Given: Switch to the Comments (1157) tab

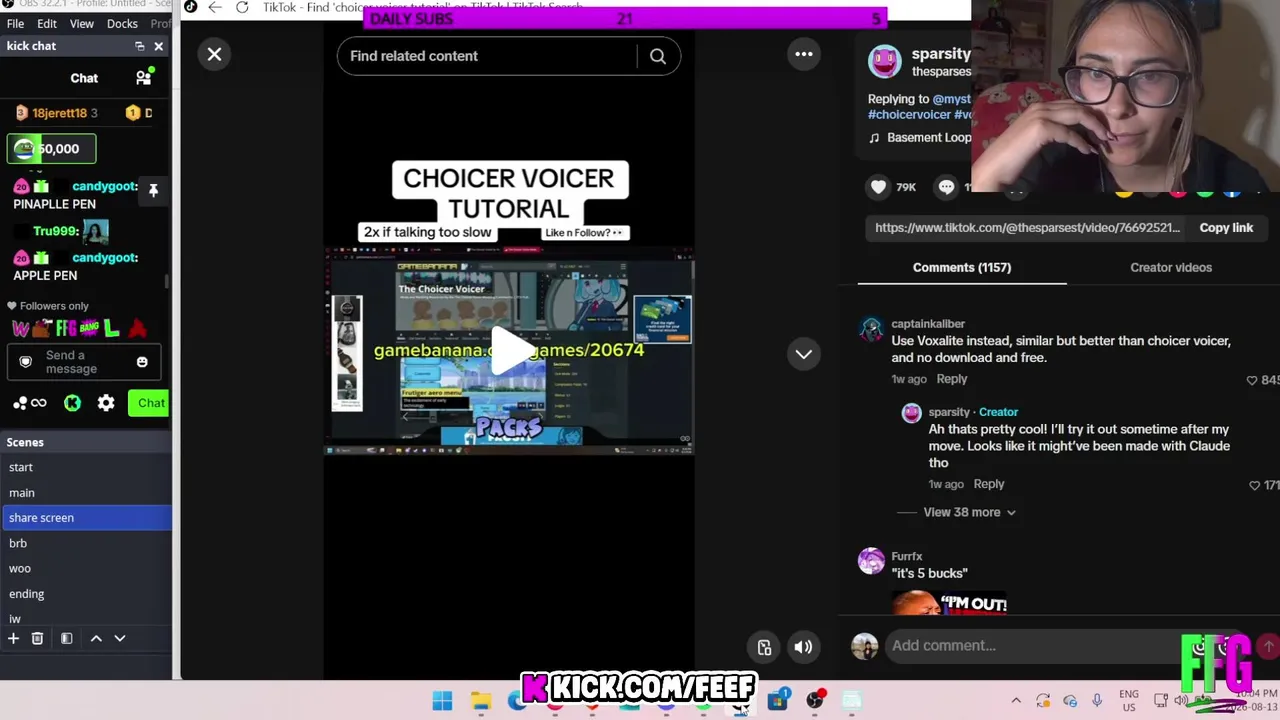Looking at the screenshot, I should (962, 268).
